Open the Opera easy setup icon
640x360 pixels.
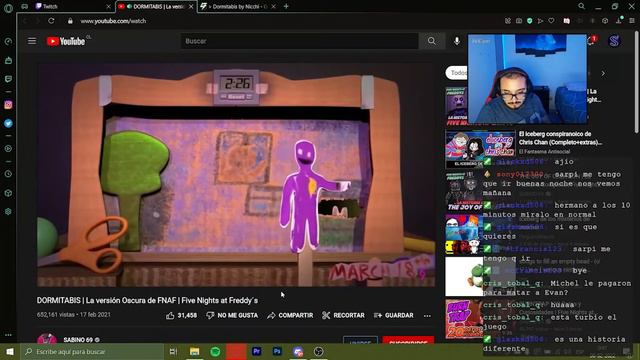(x=631, y=21)
